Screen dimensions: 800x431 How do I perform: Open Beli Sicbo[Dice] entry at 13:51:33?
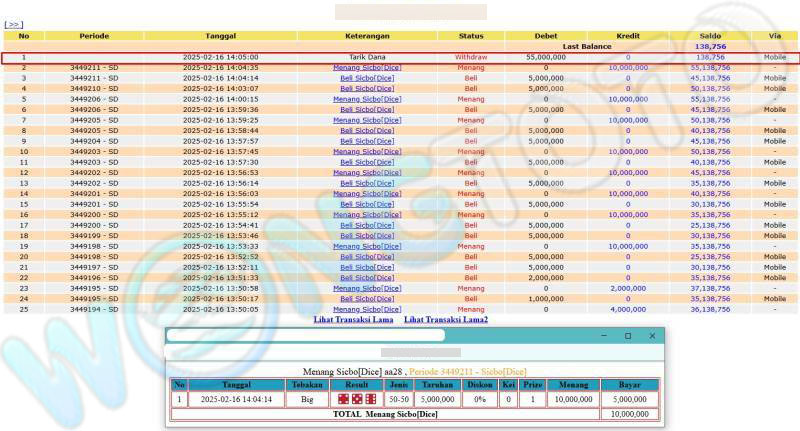(367, 277)
